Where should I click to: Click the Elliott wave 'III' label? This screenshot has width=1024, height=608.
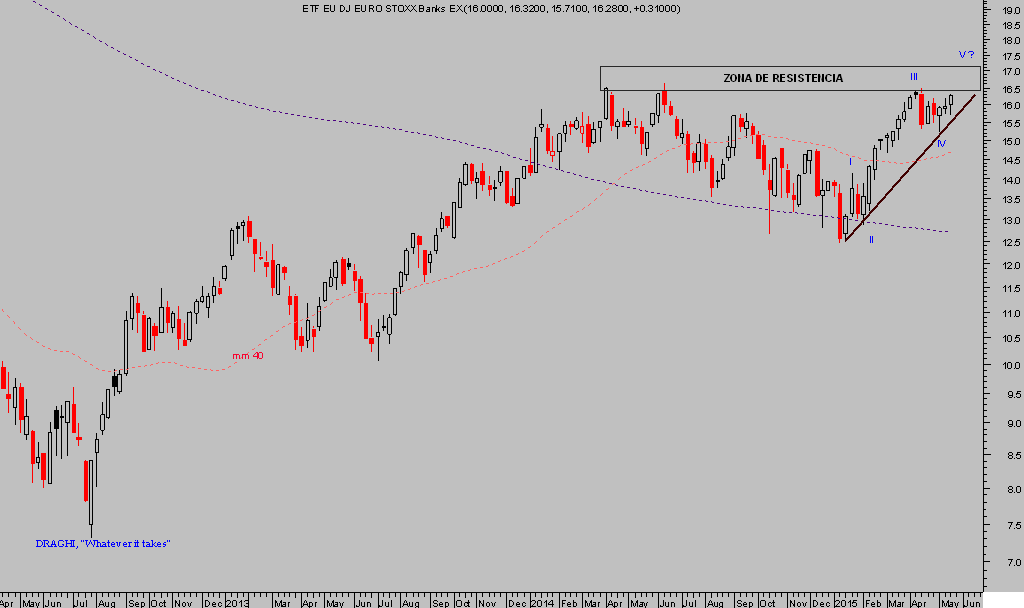913,77
